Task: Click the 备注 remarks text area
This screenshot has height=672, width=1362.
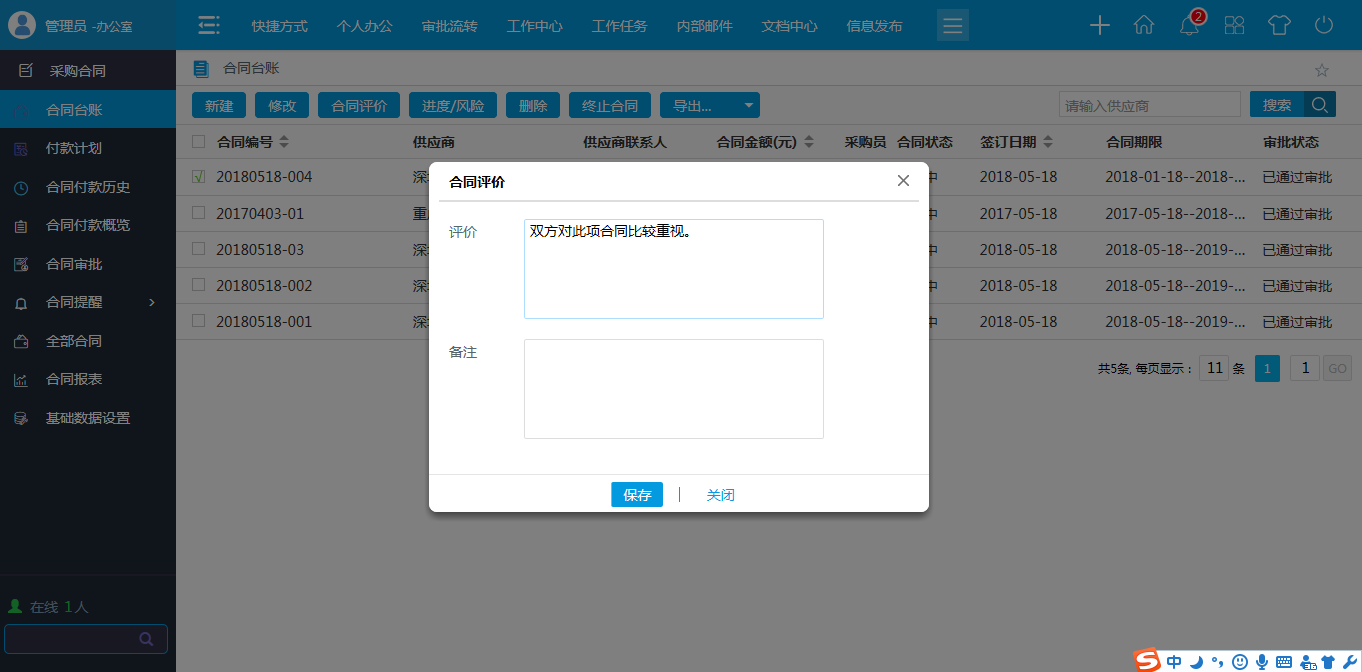Action: coord(673,388)
